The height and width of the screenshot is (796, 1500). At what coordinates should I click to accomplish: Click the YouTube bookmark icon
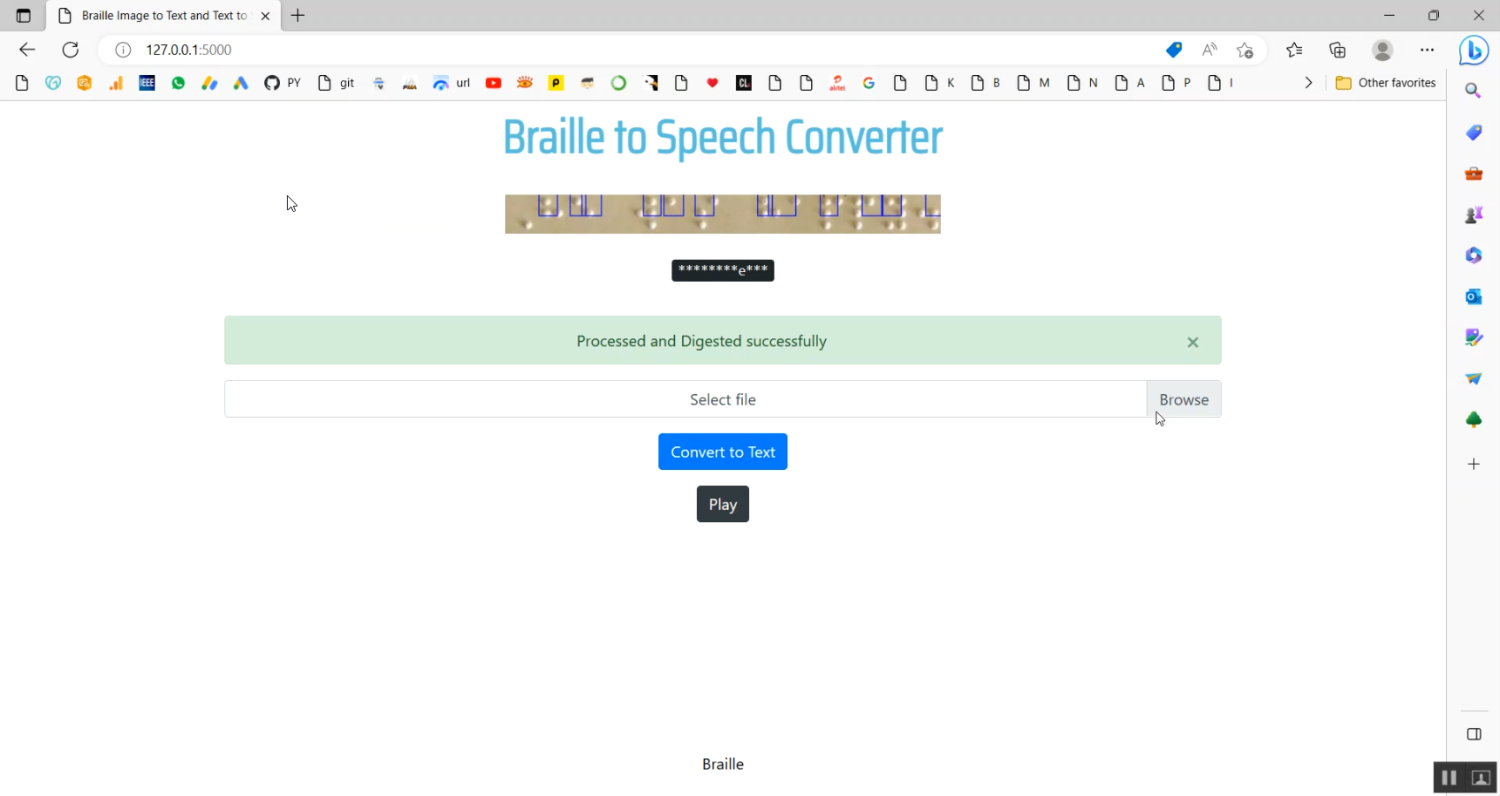coord(493,83)
